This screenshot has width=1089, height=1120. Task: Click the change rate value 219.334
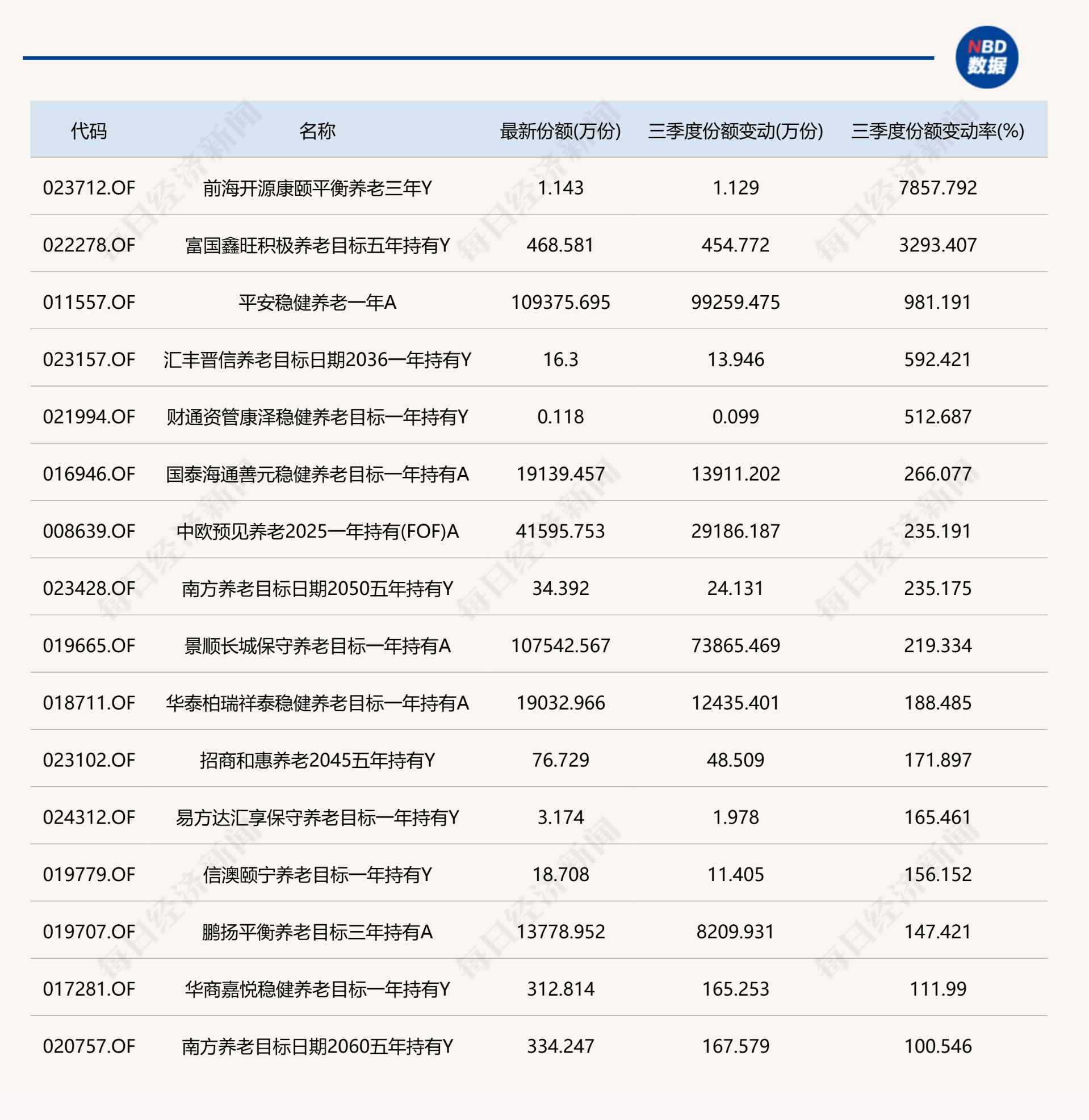tap(938, 645)
